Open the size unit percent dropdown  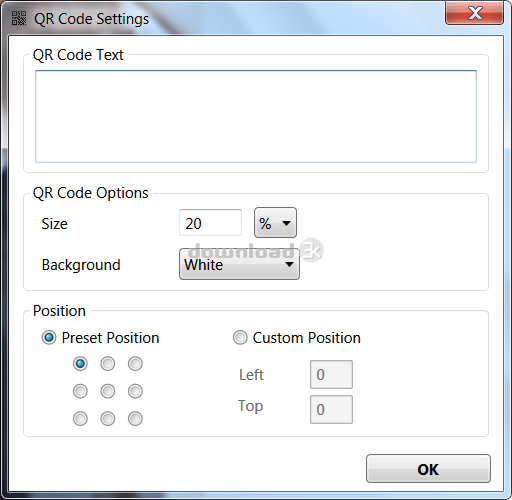(275, 223)
